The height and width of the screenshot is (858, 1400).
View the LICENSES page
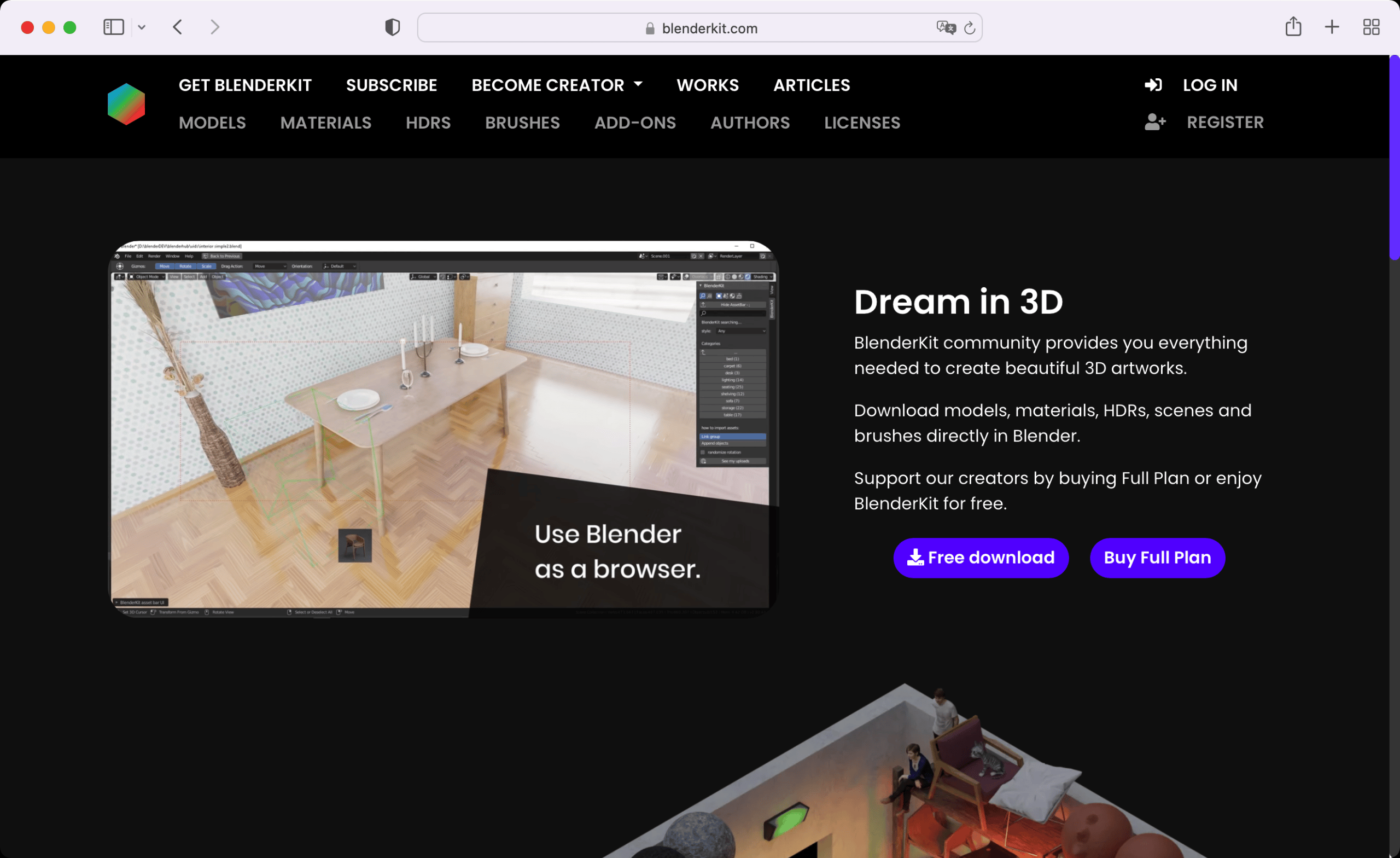point(862,122)
